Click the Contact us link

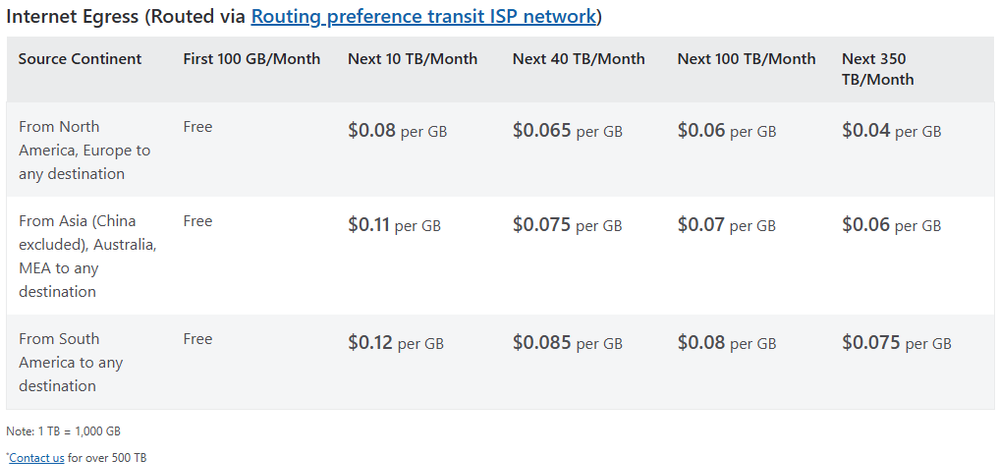(x=37, y=458)
